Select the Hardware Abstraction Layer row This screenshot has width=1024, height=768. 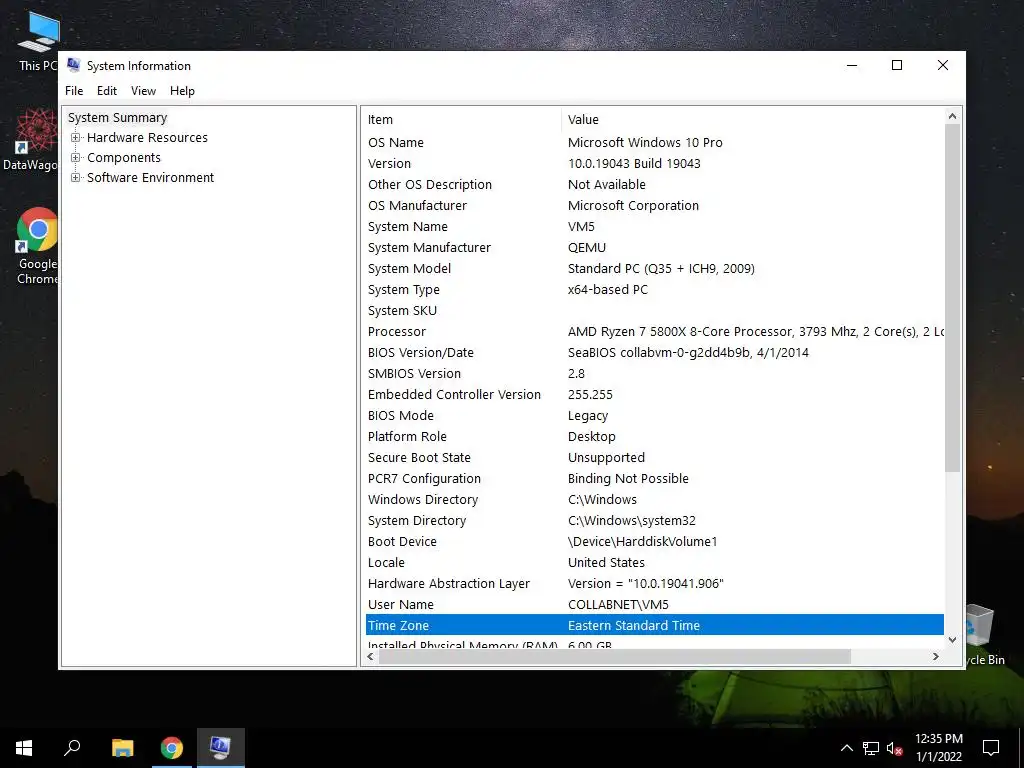point(654,583)
